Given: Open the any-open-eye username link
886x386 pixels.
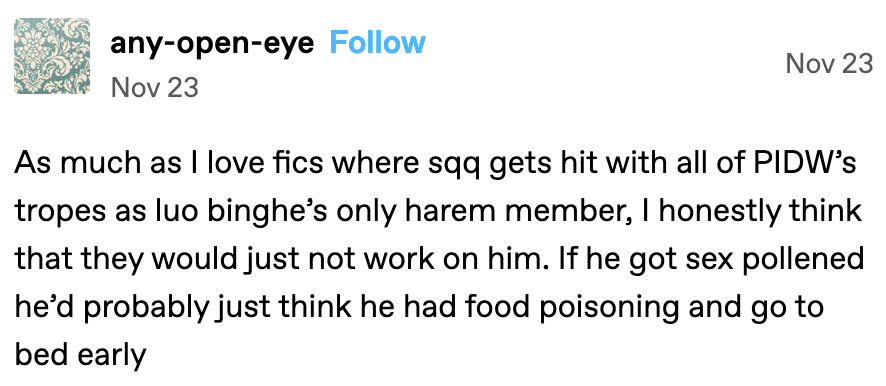Looking at the screenshot, I should coord(212,44).
